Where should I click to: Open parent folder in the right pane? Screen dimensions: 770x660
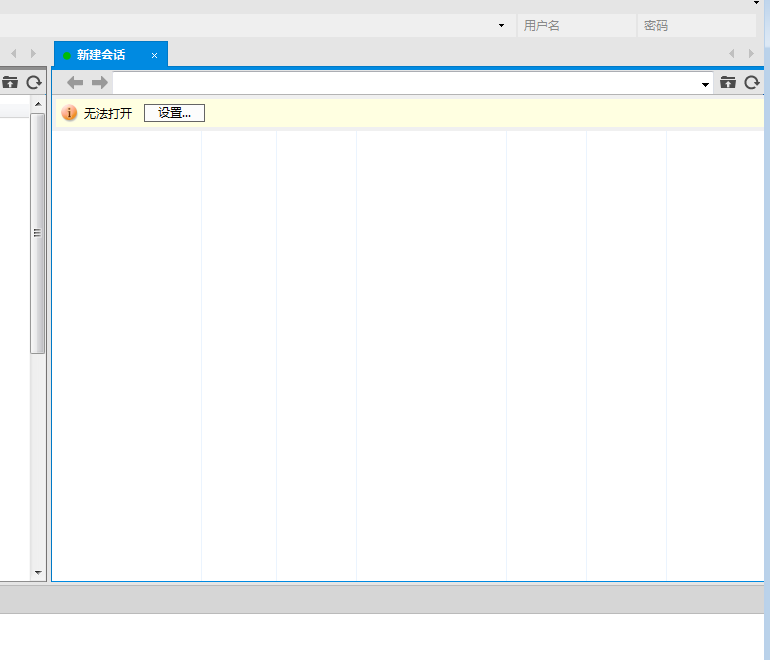[x=728, y=82]
